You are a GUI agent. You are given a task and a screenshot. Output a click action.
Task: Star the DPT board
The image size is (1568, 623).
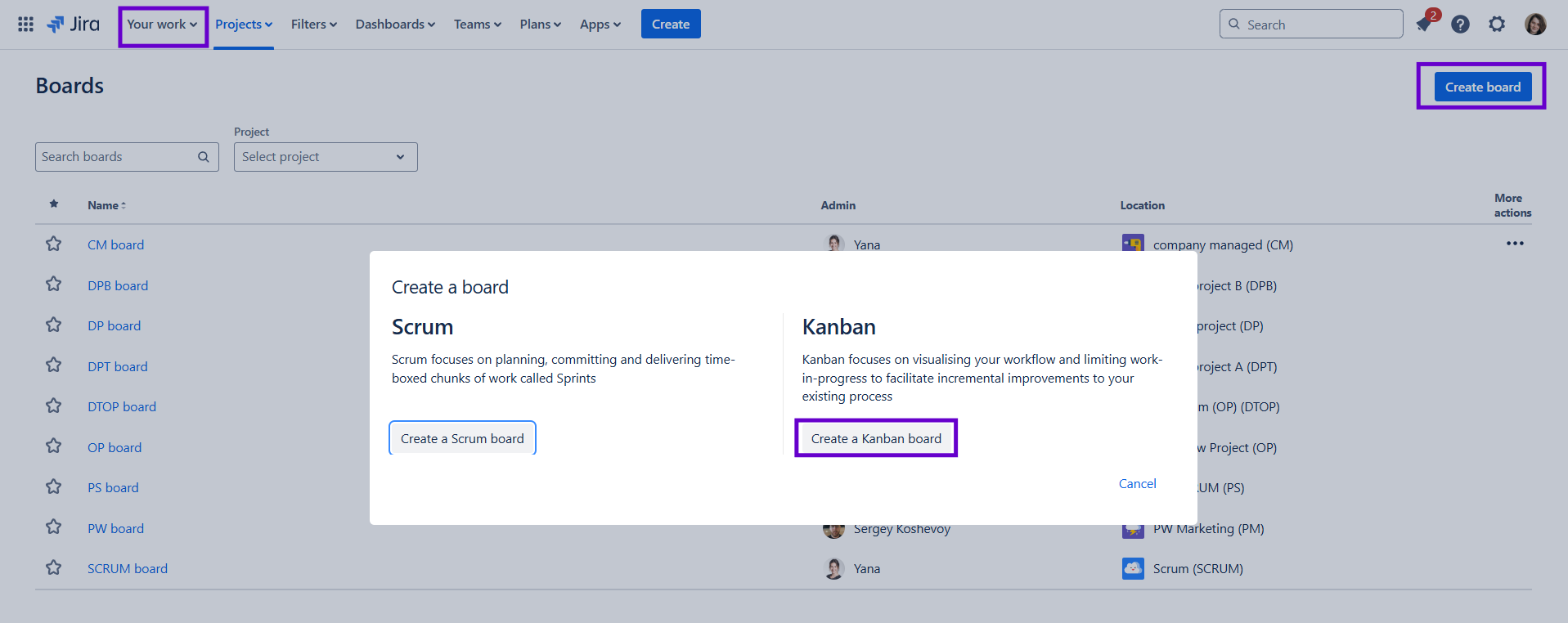pos(54,365)
